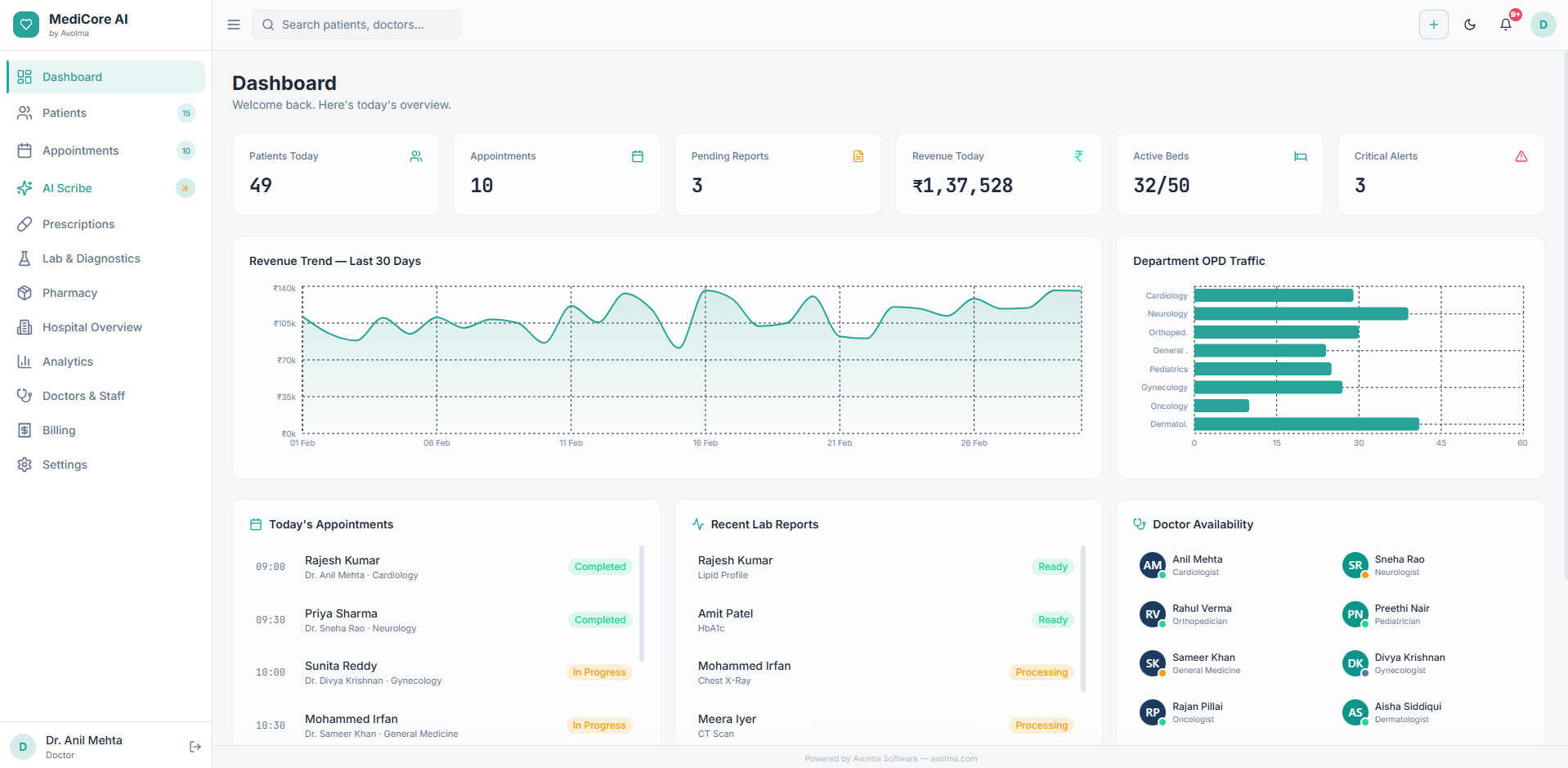Click the Neurology bar in OPD chart
This screenshot has height=768, width=1568.
[x=1300, y=314]
